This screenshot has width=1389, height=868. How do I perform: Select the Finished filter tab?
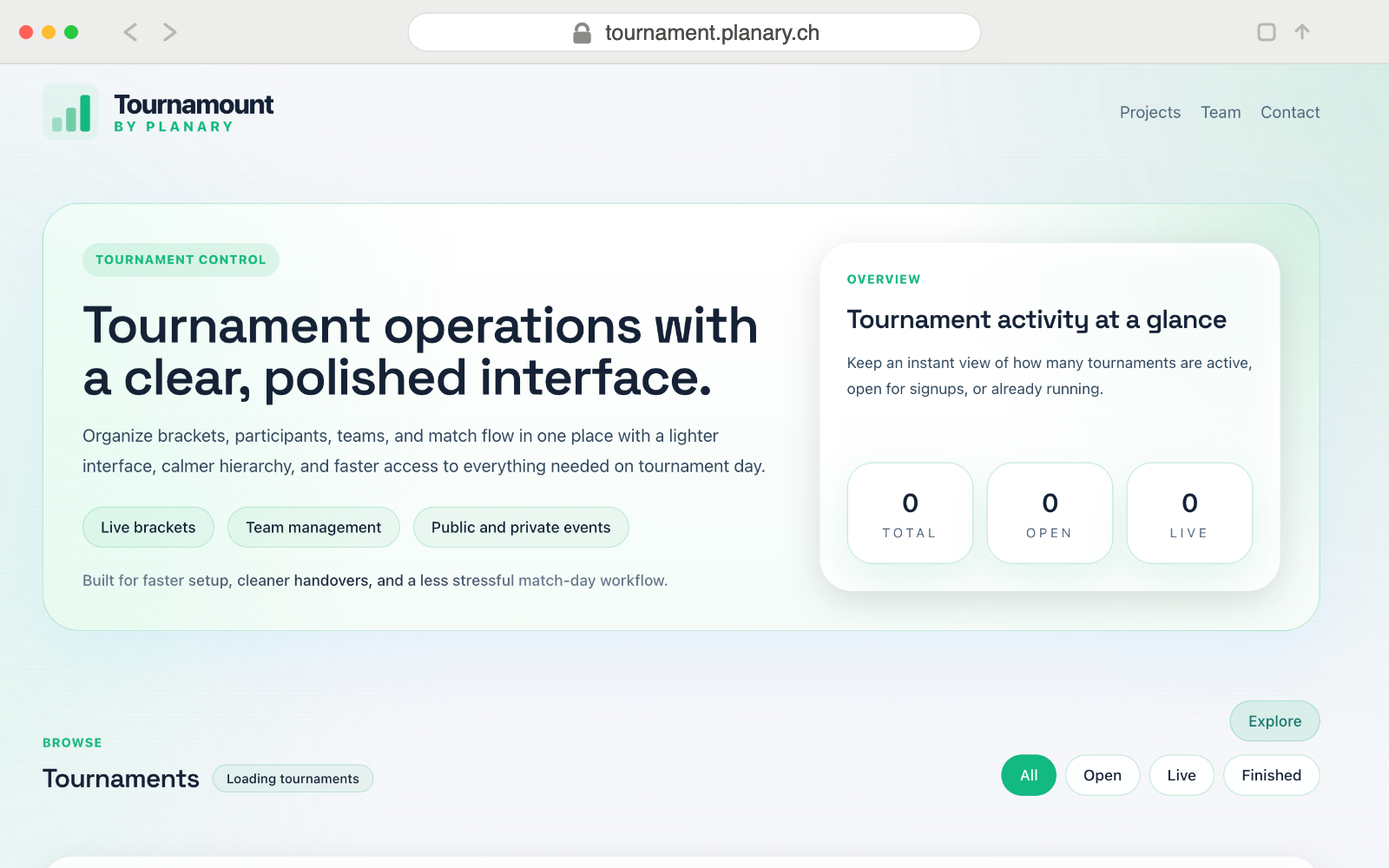(1271, 775)
